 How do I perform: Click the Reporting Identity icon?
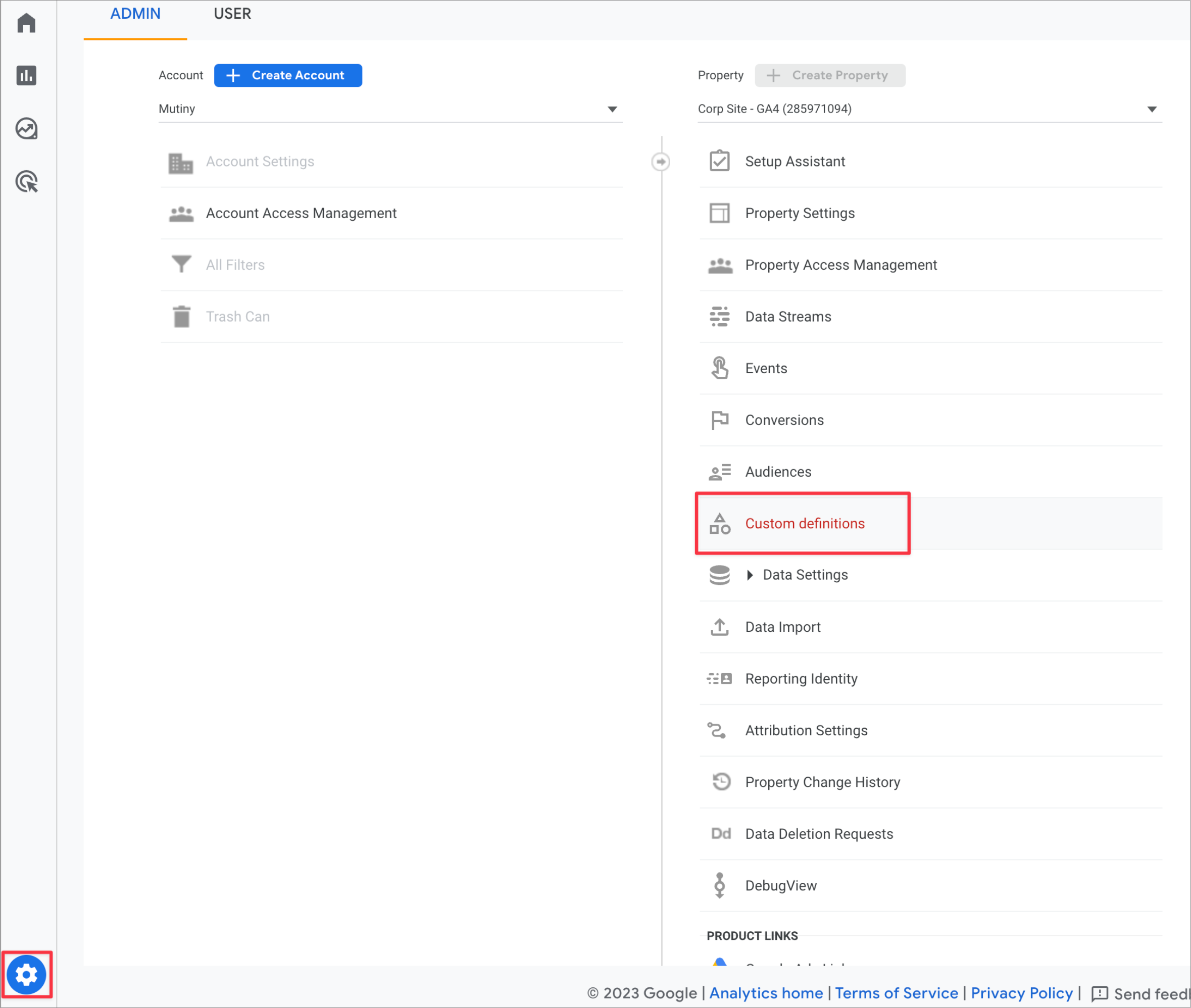click(x=720, y=679)
